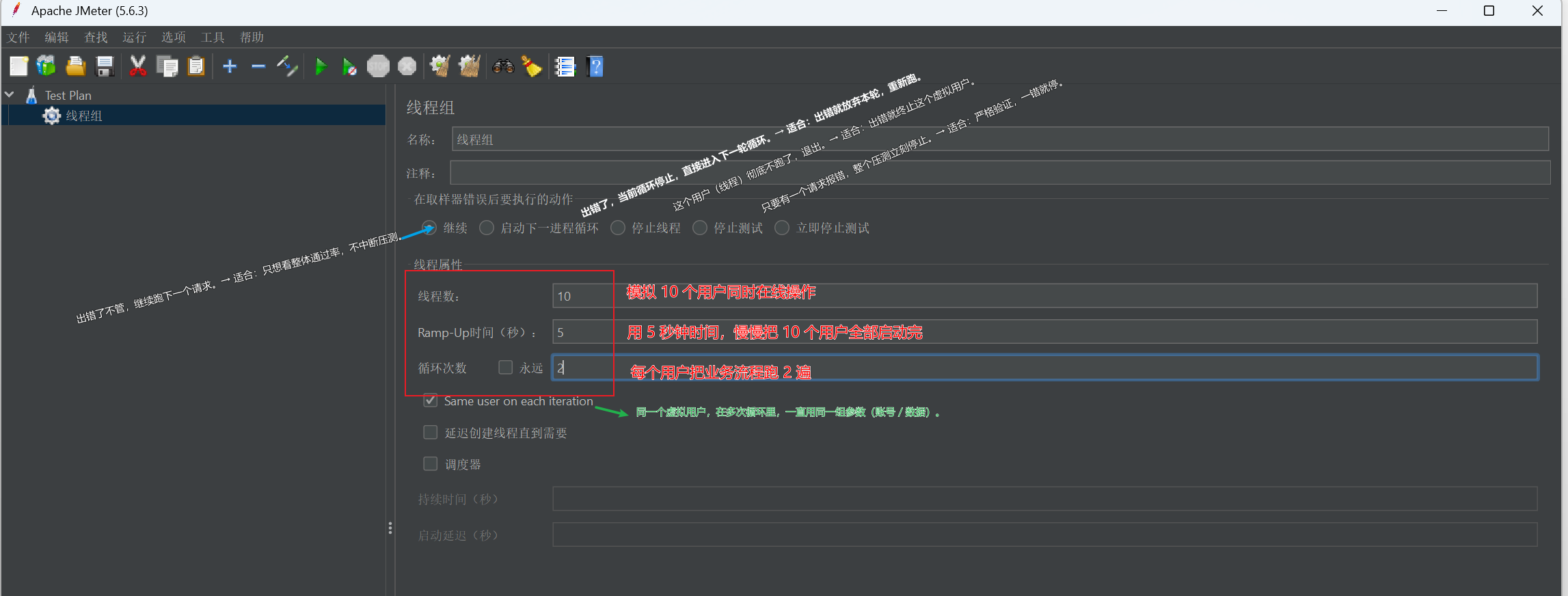Viewport: 1568px width, 596px height.
Task: Open the Templates icon in toolbar
Action: [46, 66]
